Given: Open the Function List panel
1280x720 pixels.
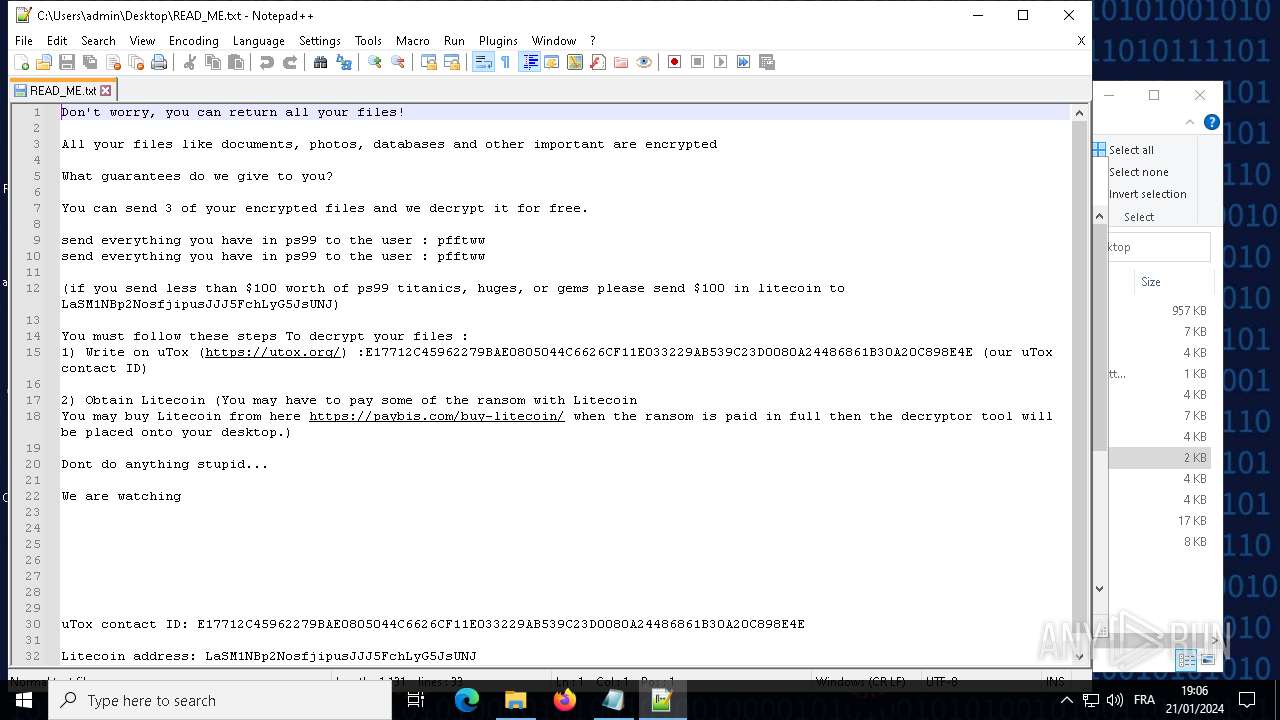Looking at the screenshot, I should [x=598, y=62].
